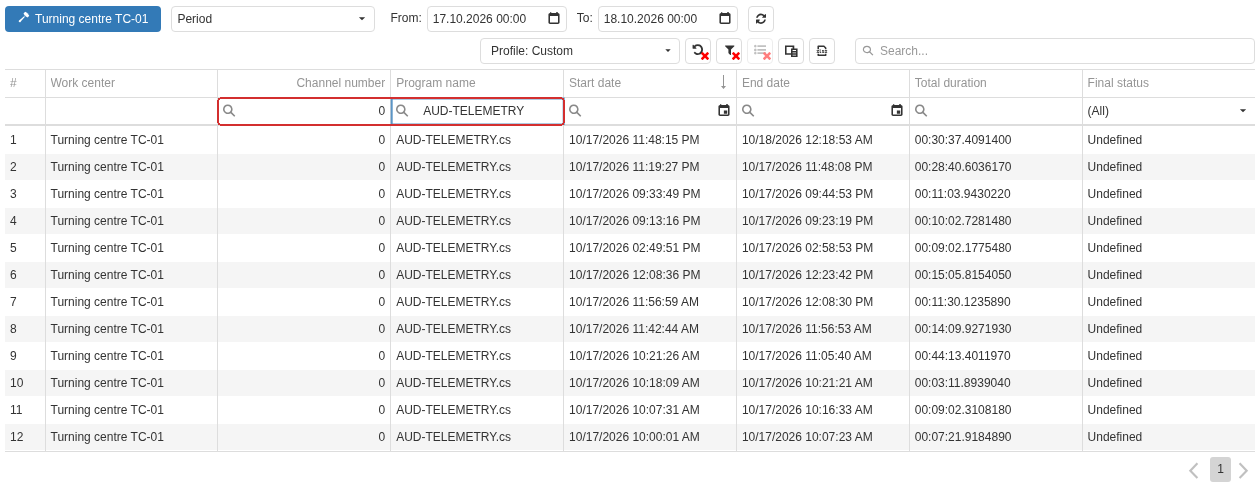1260x492 pixels.
Task: Open the Profile: Custom dropdown
Action: 580,51
